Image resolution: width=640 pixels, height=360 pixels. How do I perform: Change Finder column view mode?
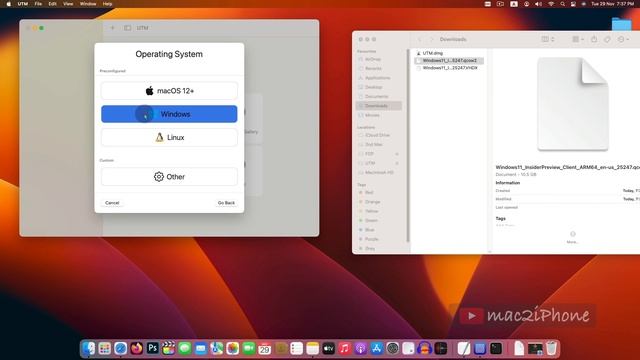[x=547, y=39]
